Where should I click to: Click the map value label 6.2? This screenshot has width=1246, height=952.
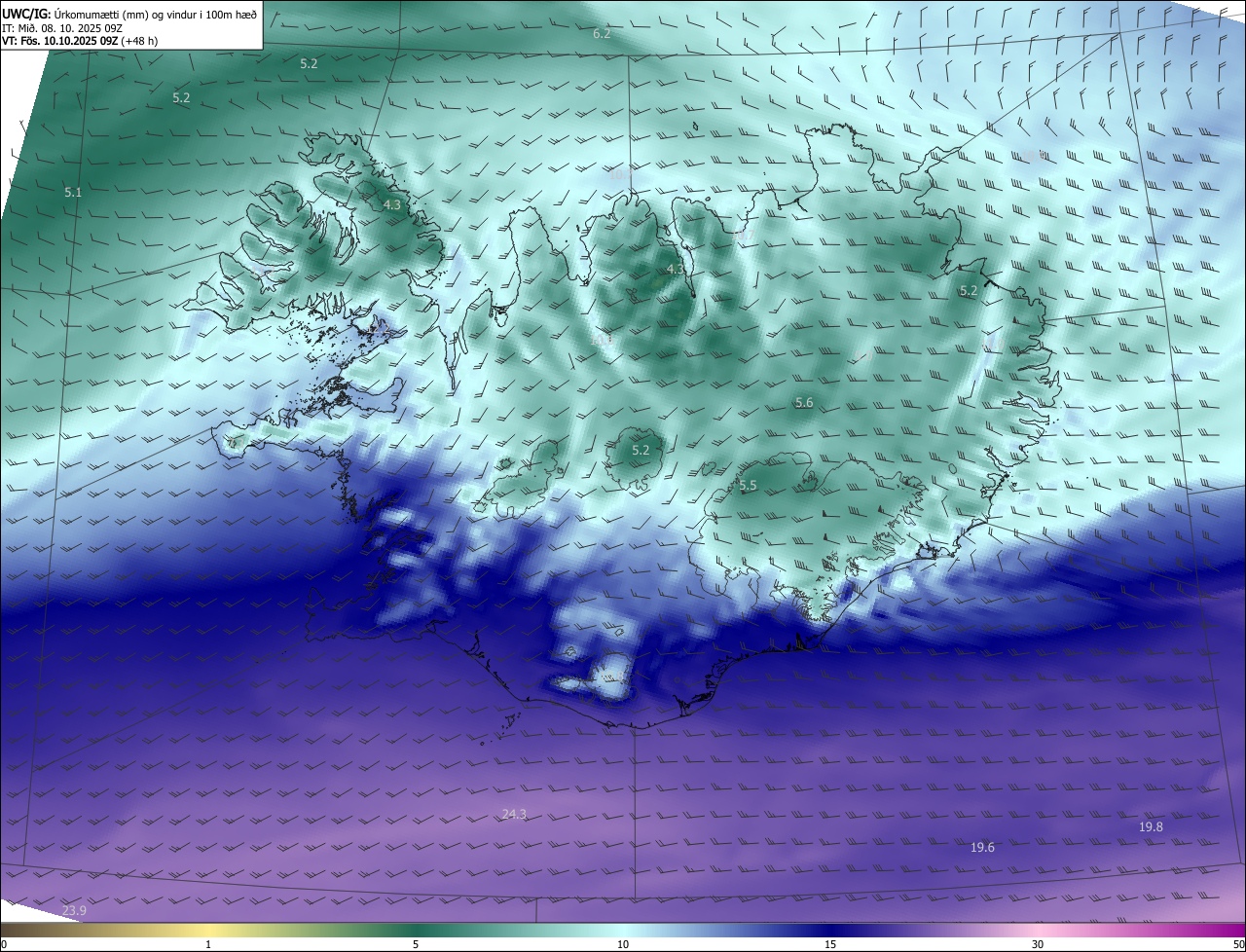click(x=602, y=34)
